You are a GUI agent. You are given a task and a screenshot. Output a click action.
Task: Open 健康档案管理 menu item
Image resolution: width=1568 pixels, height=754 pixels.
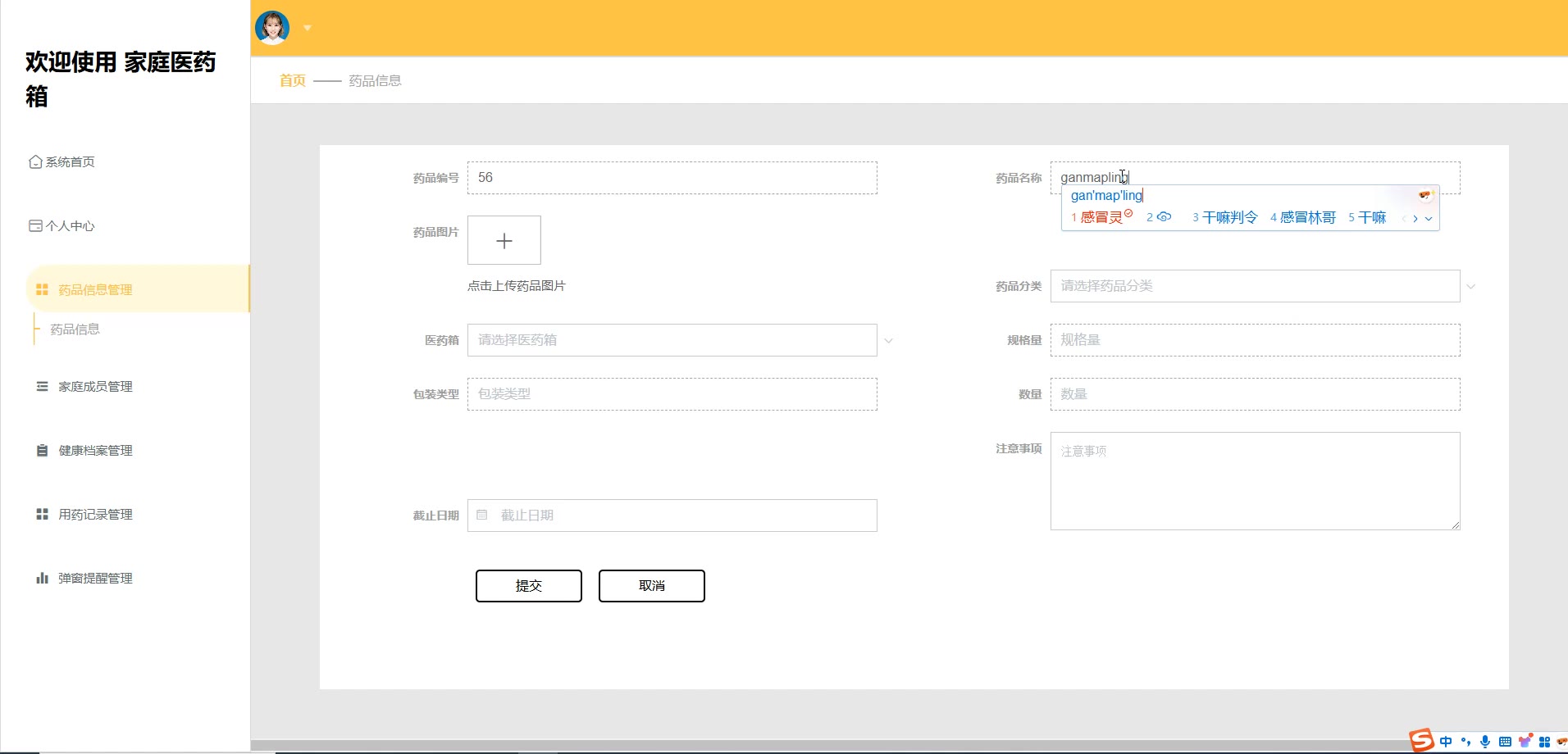[x=95, y=451]
